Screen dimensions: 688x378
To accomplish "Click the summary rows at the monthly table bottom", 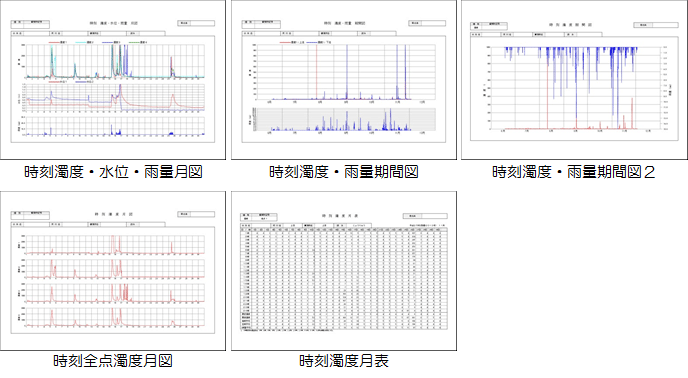I will coord(344,321).
